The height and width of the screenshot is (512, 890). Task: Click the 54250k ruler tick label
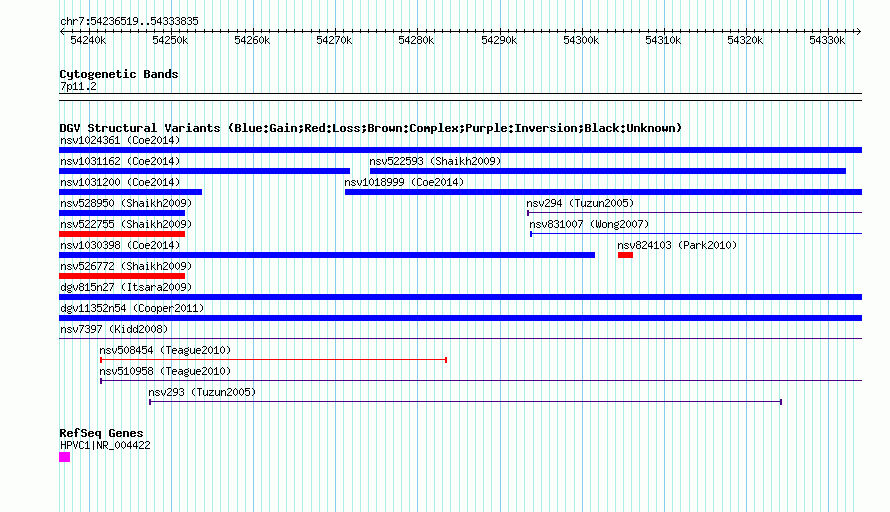[x=170, y=40]
